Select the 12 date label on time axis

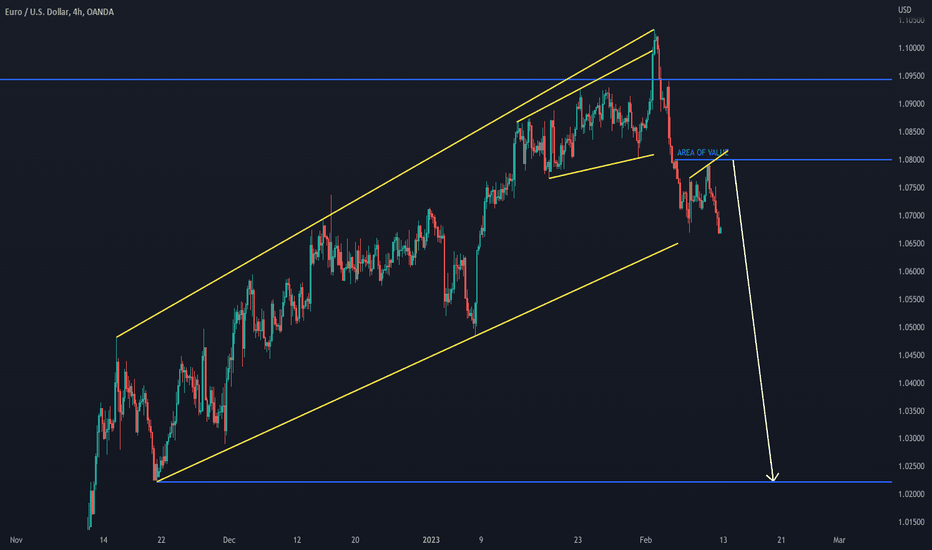(x=297, y=540)
